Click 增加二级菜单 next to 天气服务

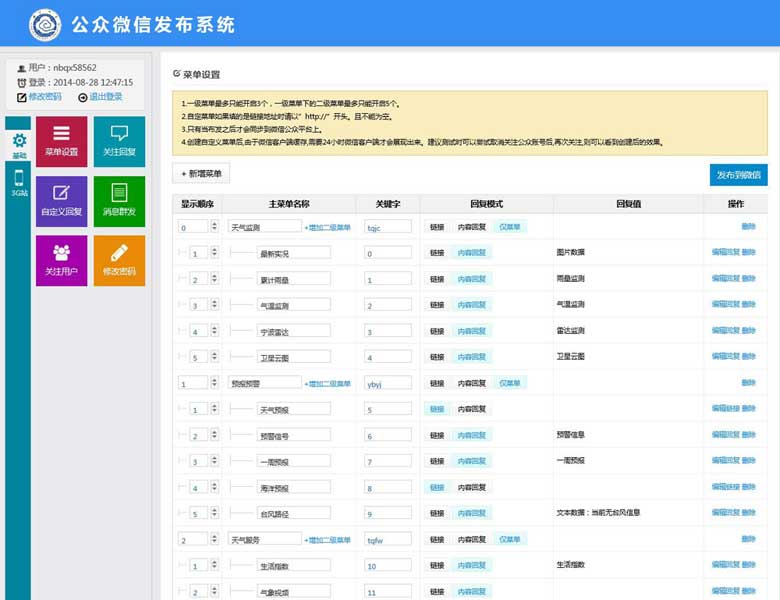[327, 539]
